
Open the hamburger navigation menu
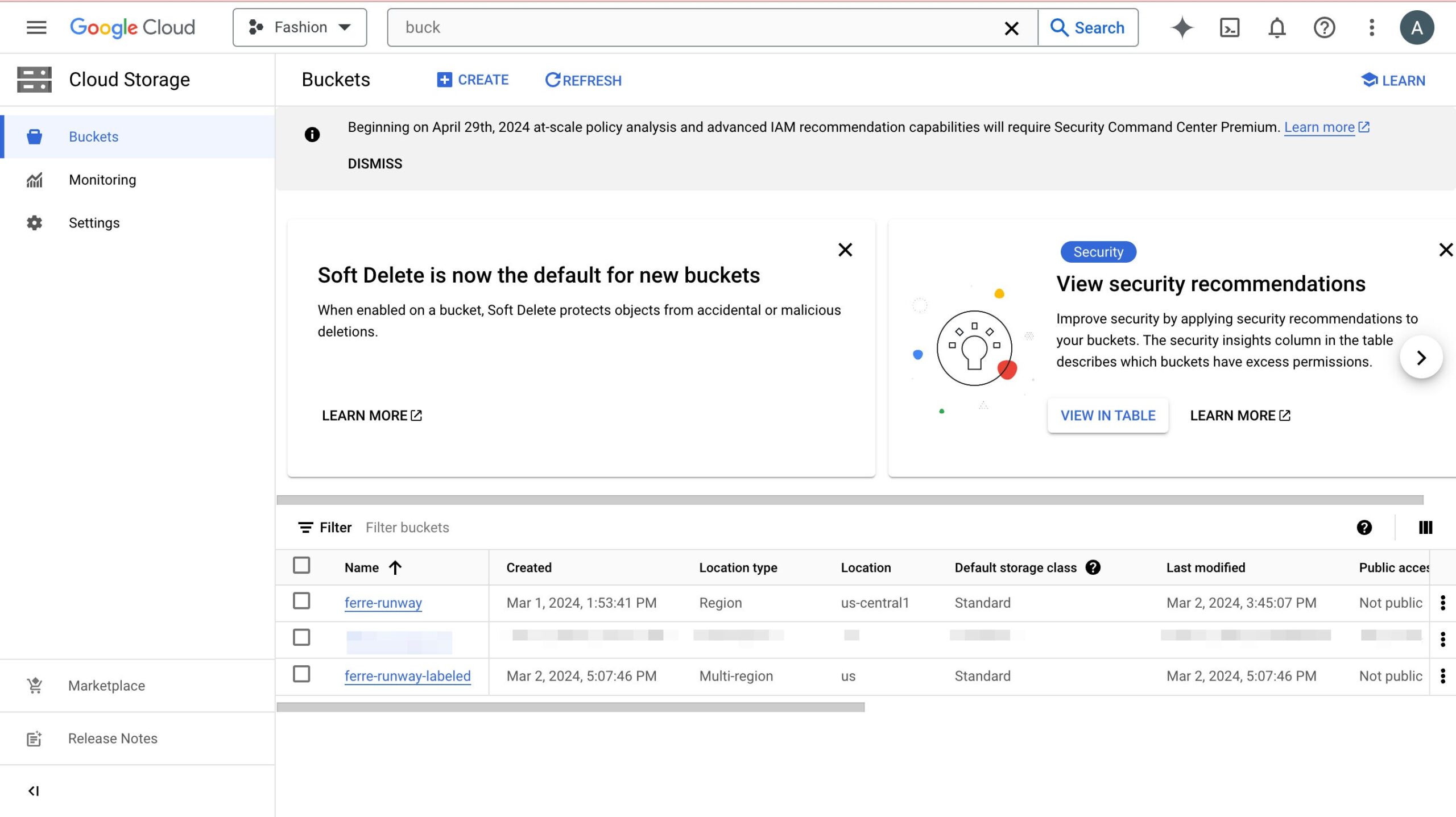click(x=36, y=27)
